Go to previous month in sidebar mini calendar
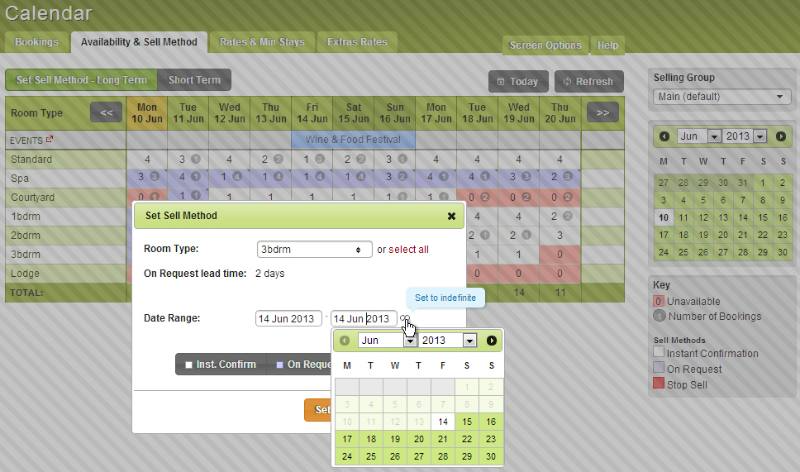 coord(664,136)
